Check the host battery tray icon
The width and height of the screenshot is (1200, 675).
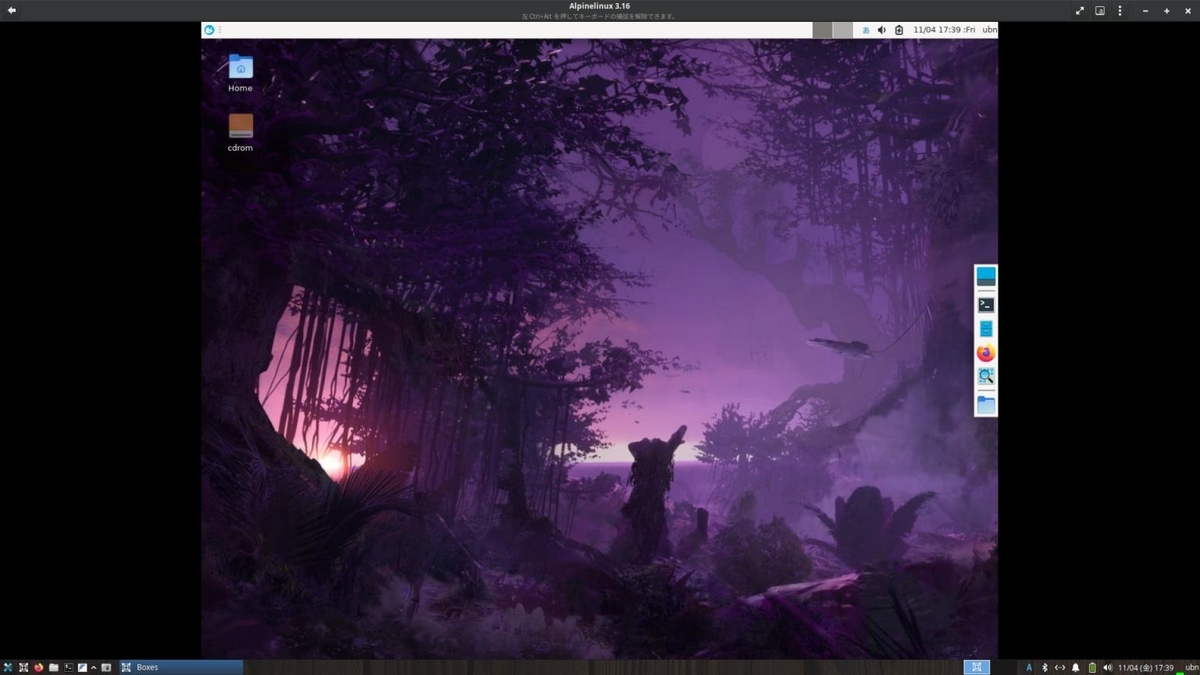coord(1092,667)
